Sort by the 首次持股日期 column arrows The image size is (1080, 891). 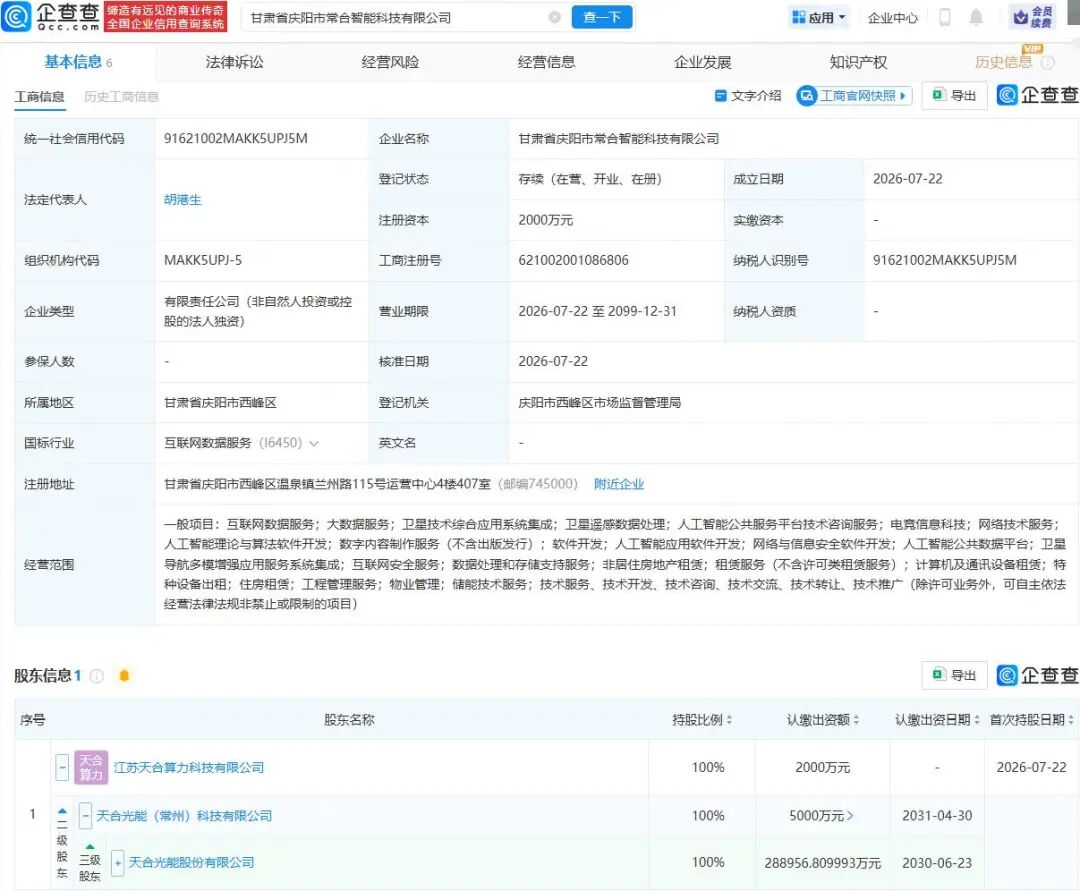click(1070, 720)
